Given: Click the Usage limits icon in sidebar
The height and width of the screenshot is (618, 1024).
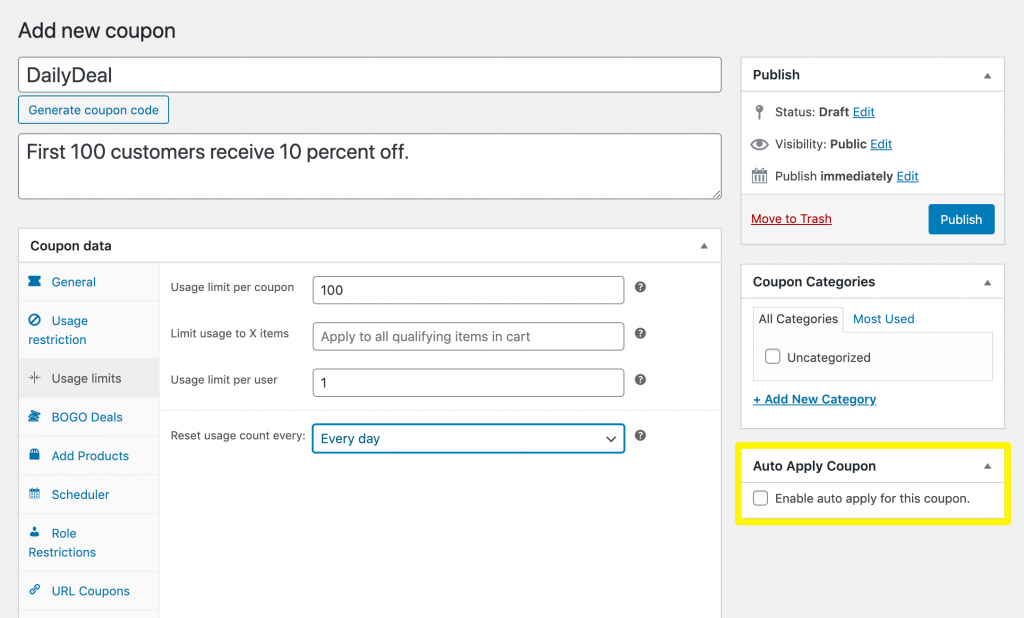Looking at the screenshot, I should coord(35,378).
